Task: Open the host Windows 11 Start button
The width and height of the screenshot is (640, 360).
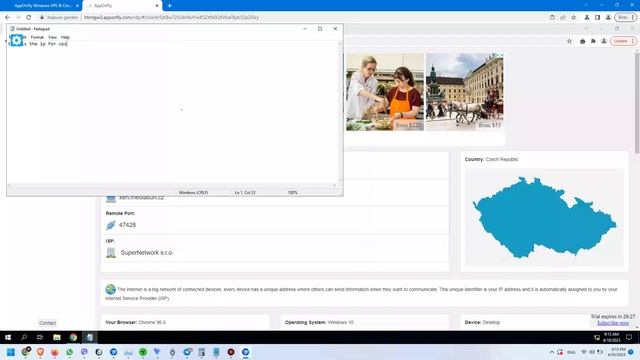Action: click(11, 352)
